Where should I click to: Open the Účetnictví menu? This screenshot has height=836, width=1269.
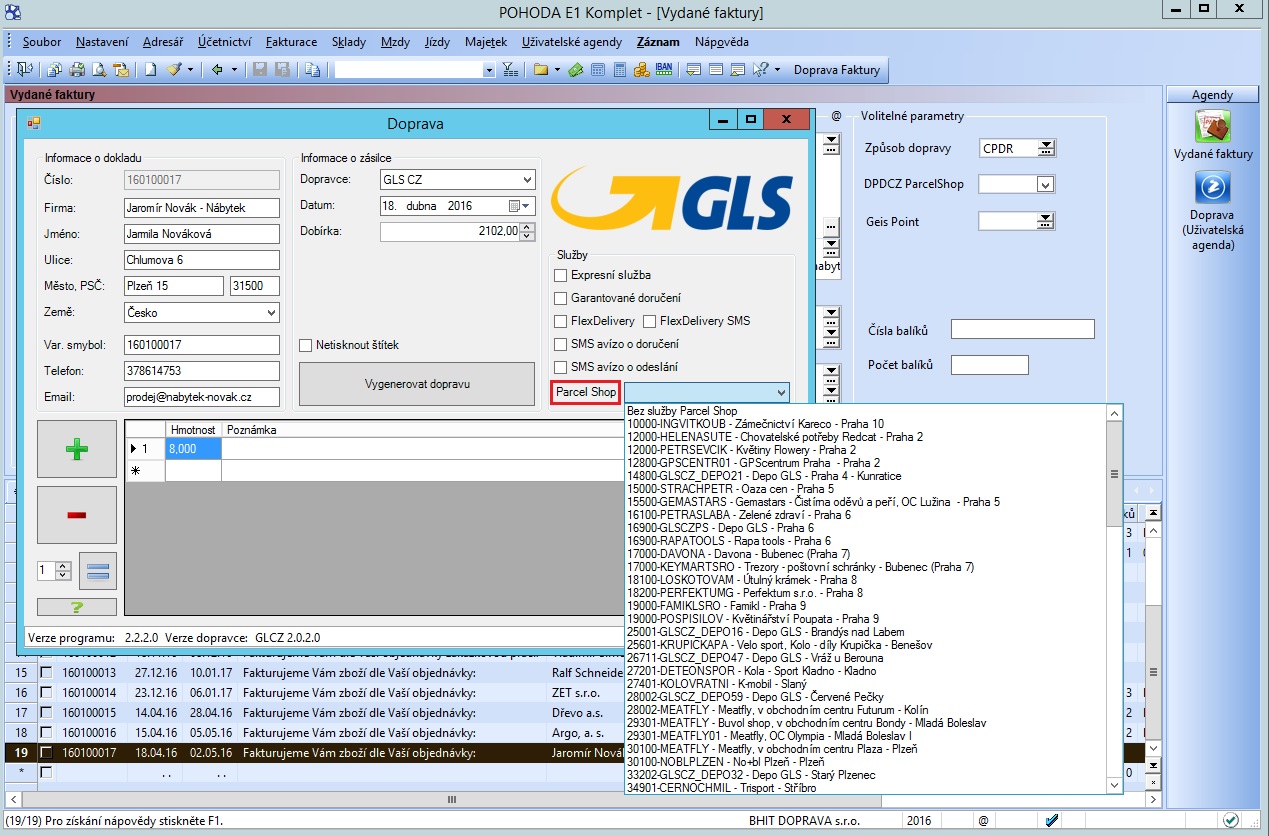pos(225,42)
